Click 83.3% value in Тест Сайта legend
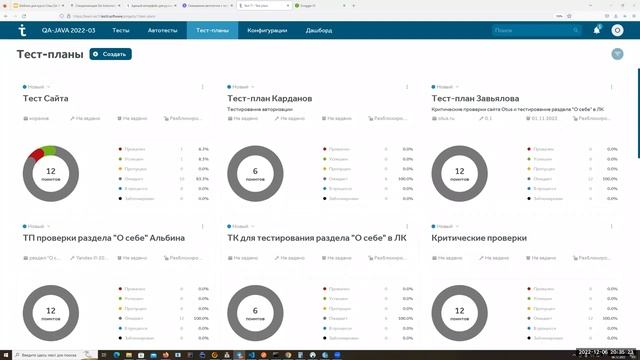The height and width of the screenshot is (360, 640). pos(202,179)
